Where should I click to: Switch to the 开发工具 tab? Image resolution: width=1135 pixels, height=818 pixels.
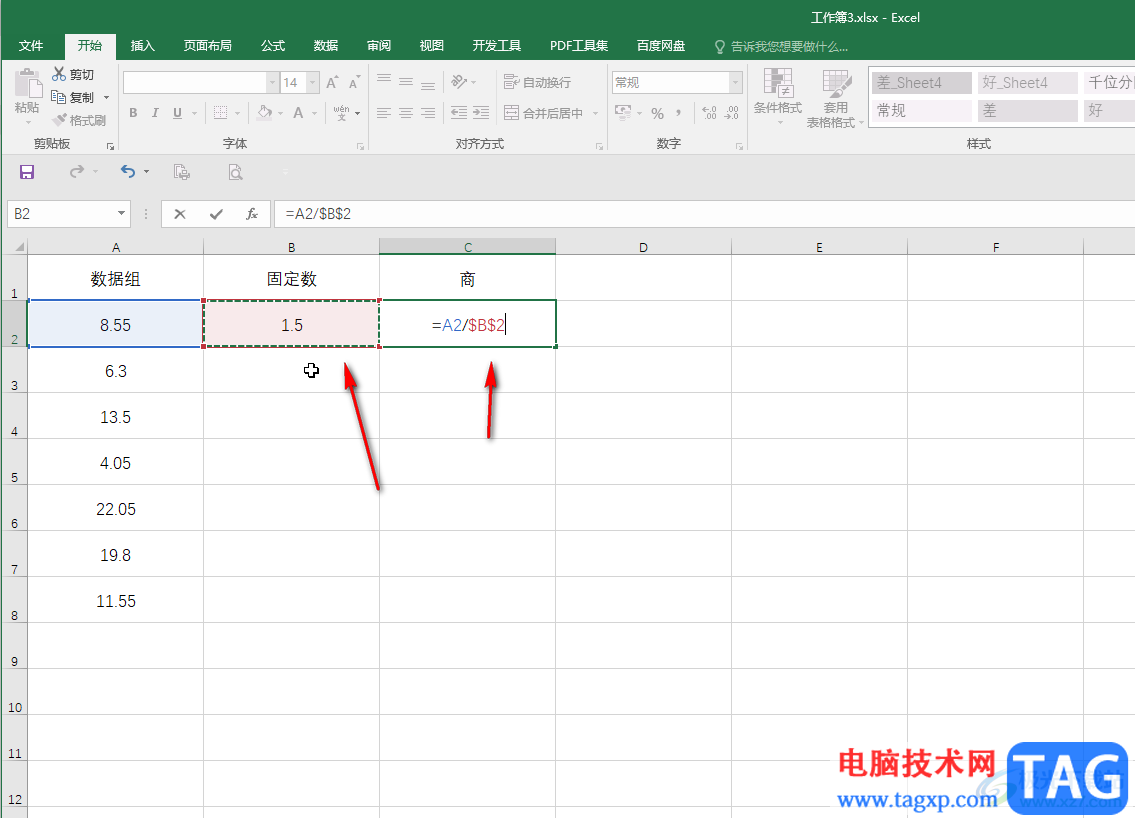[x=497, y=46]
